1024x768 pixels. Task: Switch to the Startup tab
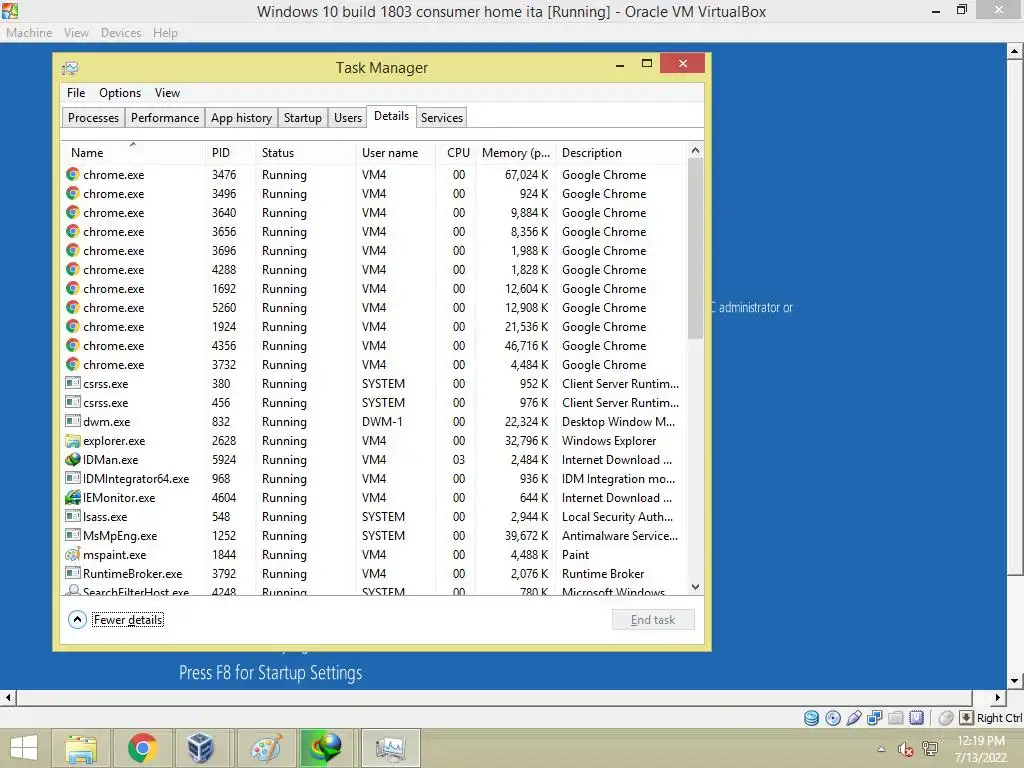[302, 118]
